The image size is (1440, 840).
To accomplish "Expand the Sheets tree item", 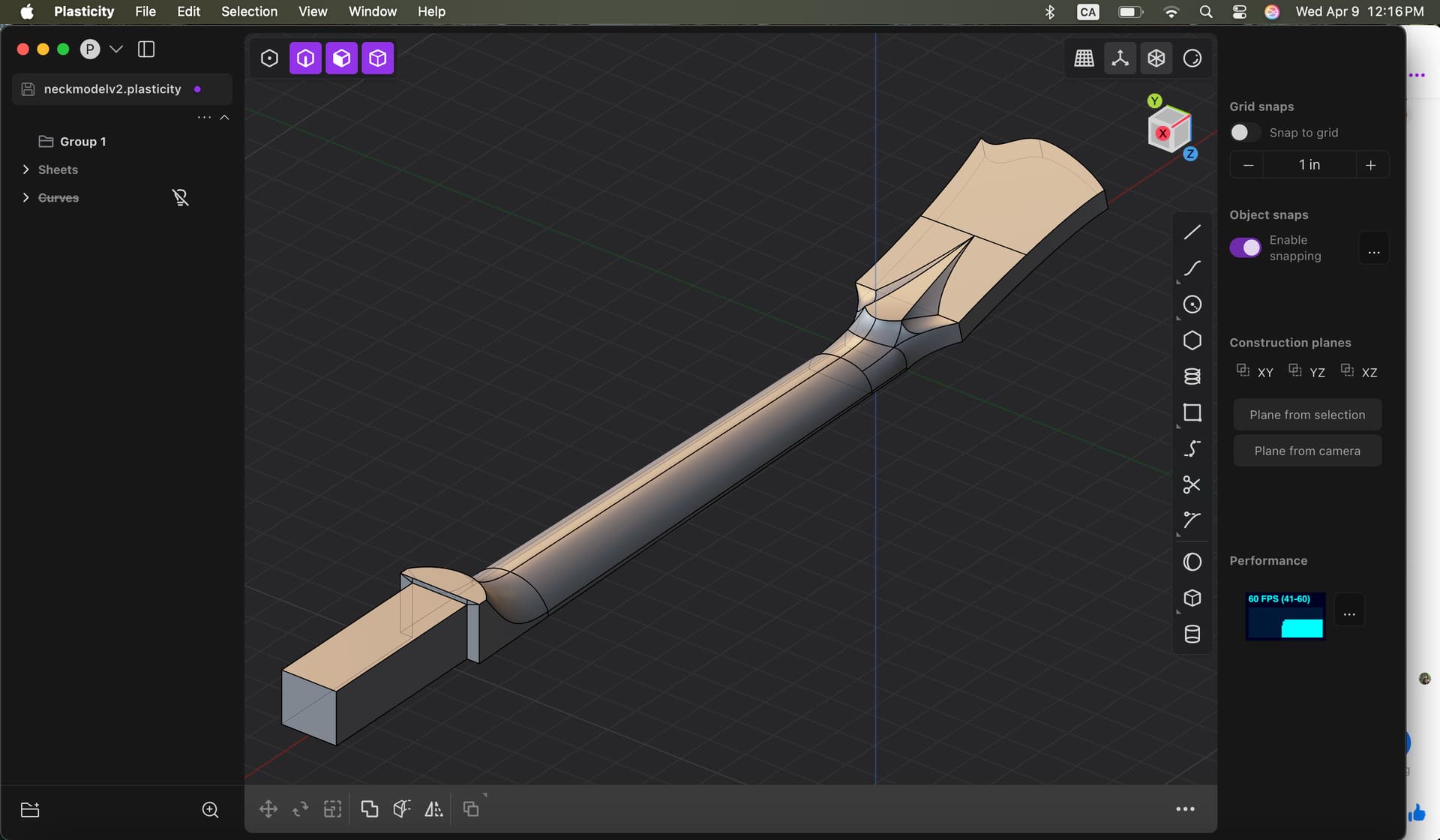I will pyautogui.click(x=26, y=169).
